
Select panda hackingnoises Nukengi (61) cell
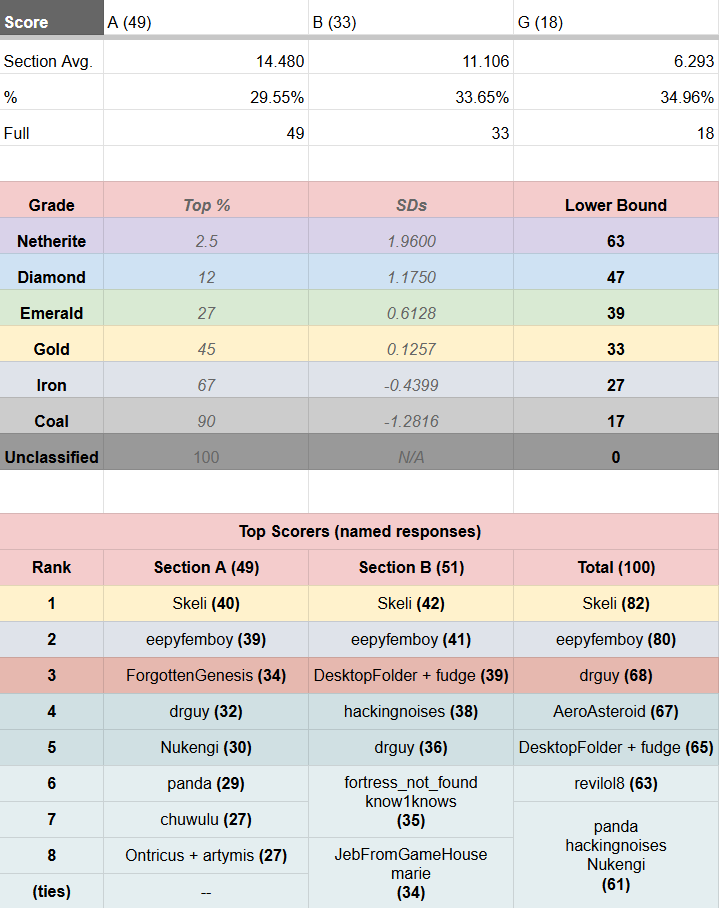click(x=616, y=855)
